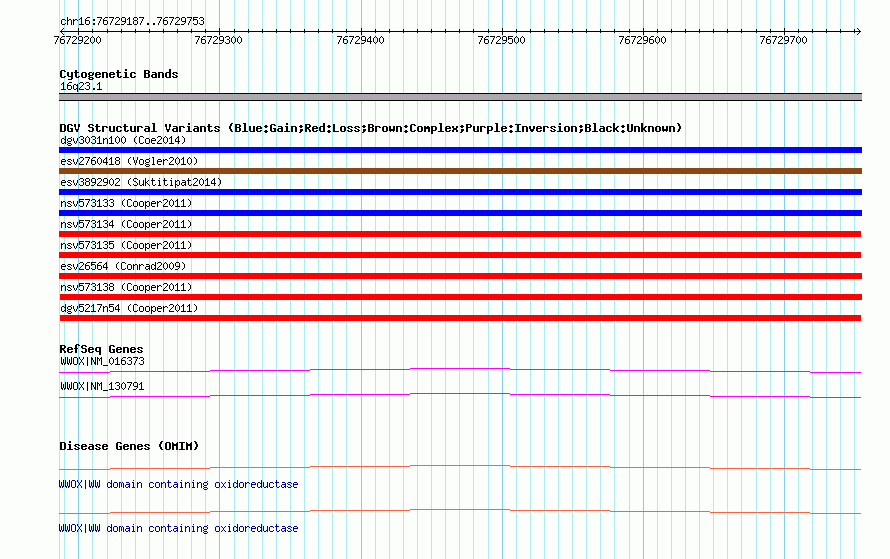890x559 pixels.
Task: Open the WWOX|NM_016373 transcript label
Action: 102,362
